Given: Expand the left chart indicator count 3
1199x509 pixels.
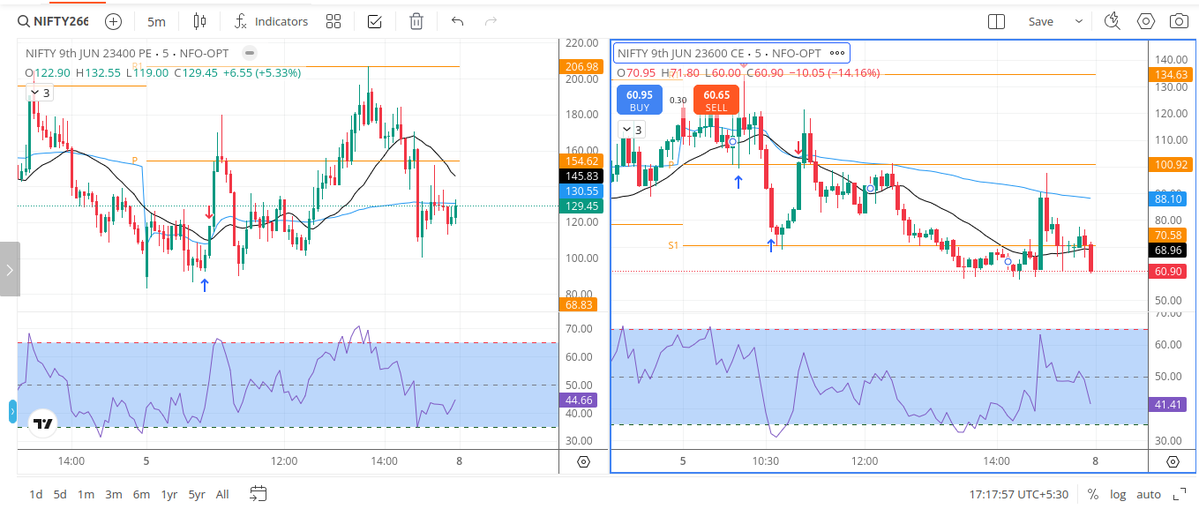Looking at the screenshot, I should pyautogui.click(x=40, y=93).
